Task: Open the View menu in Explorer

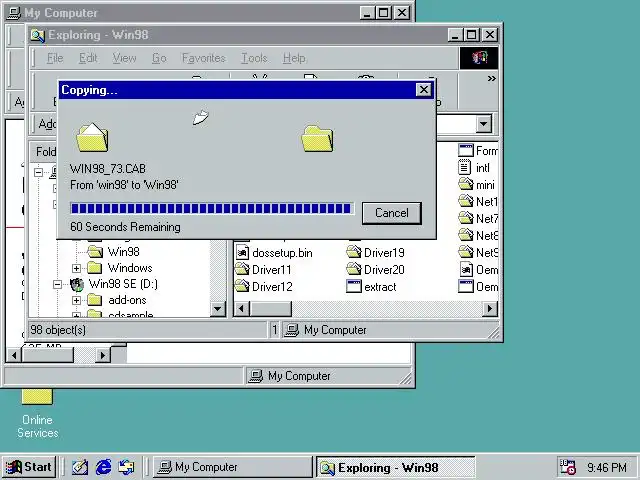Action: click(x=124, y=58)
